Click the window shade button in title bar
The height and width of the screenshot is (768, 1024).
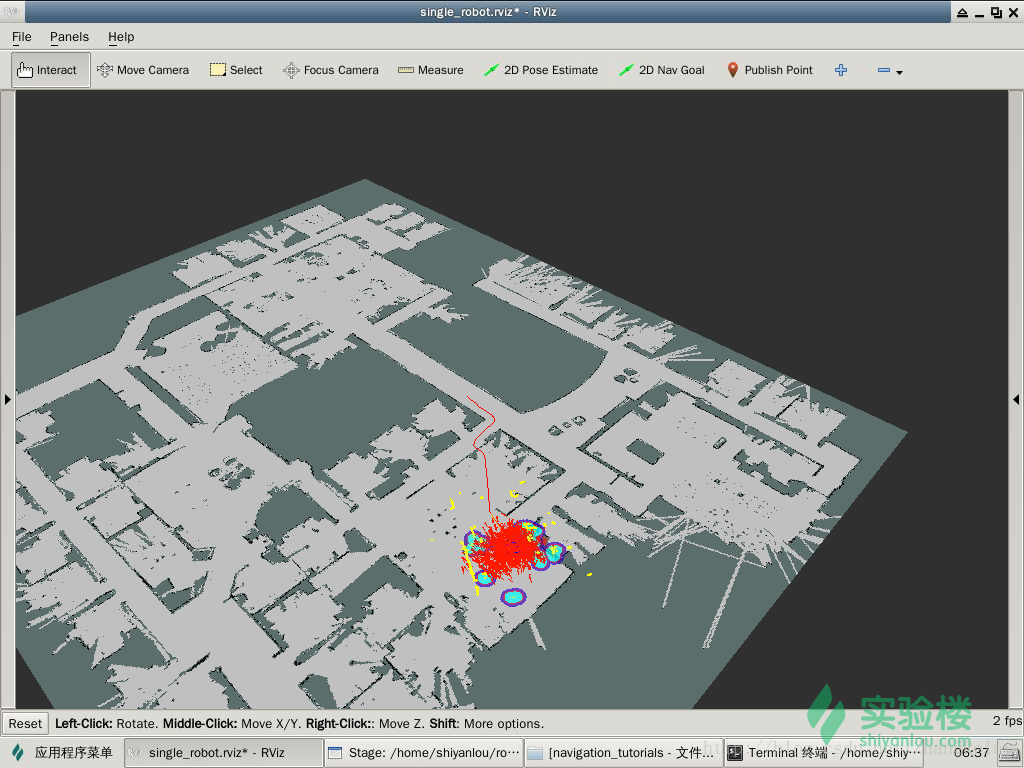[963, 12]
